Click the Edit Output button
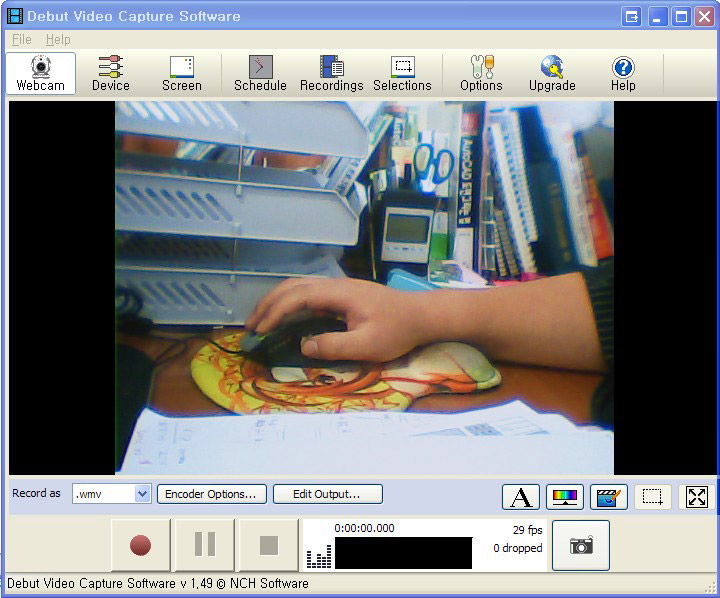The image size is (720, 598). pyautogui.click(x=328, y=494)
